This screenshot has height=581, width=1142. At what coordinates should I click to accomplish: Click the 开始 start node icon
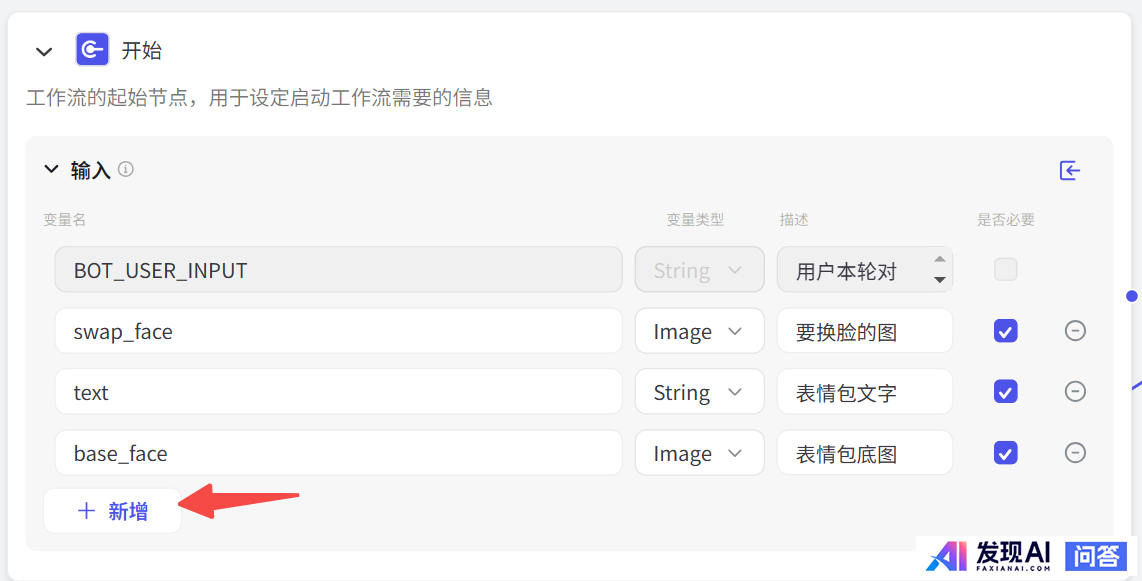[92, 49]
